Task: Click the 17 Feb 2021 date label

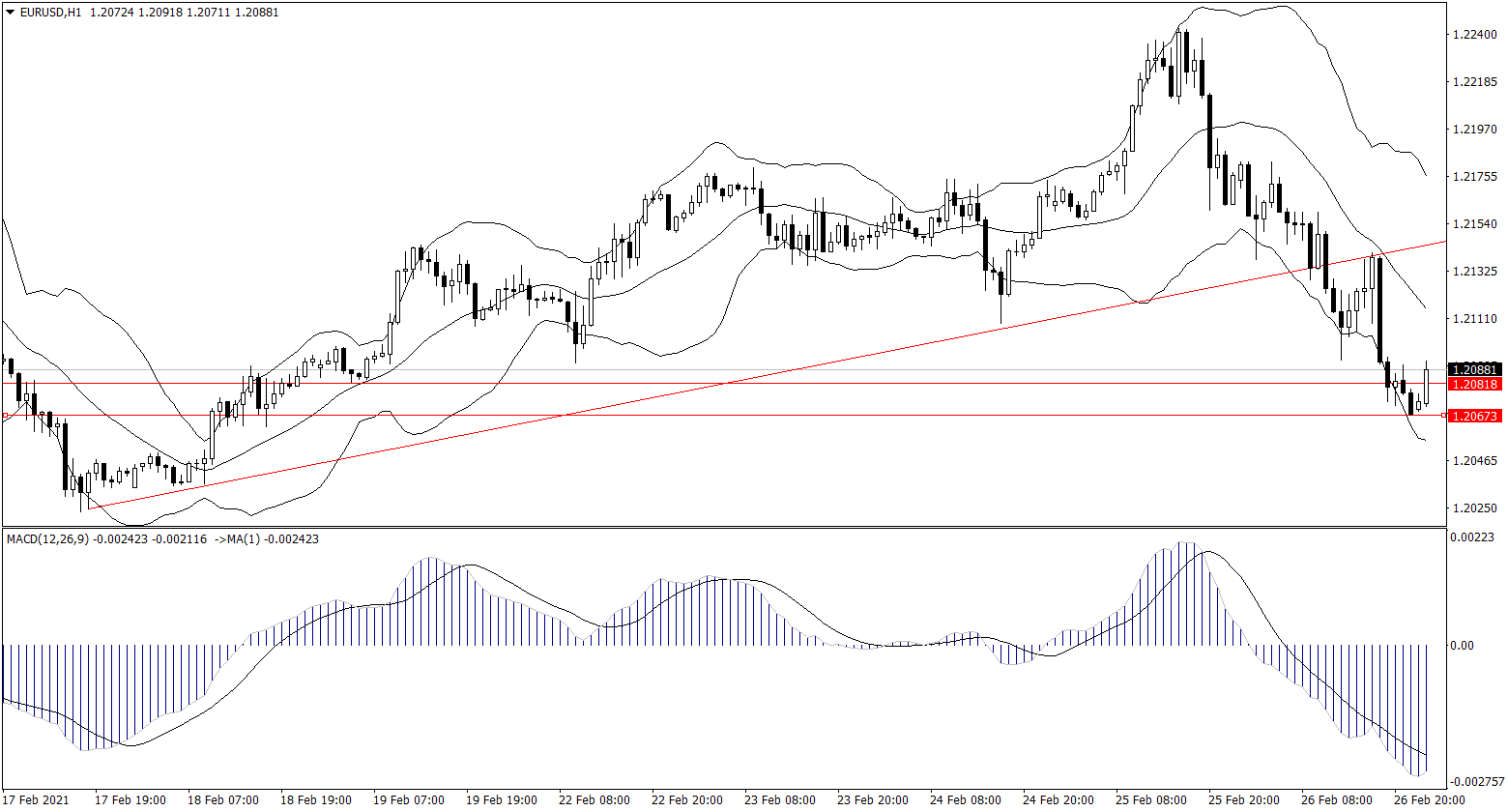Action: [x=37, y=800]
